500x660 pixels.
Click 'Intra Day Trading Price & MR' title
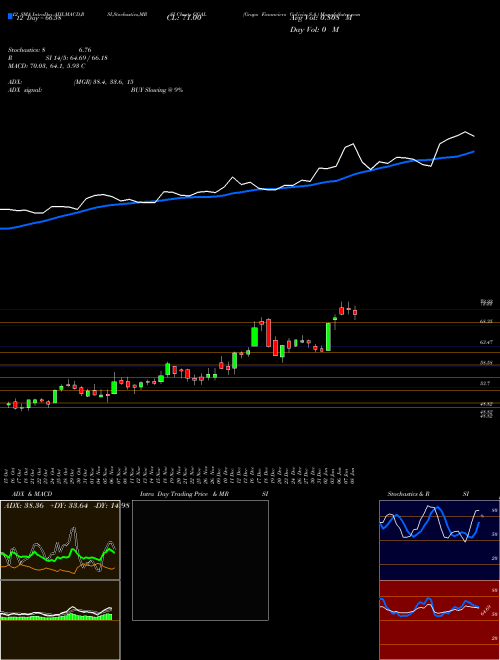click(x=185, y=494)
